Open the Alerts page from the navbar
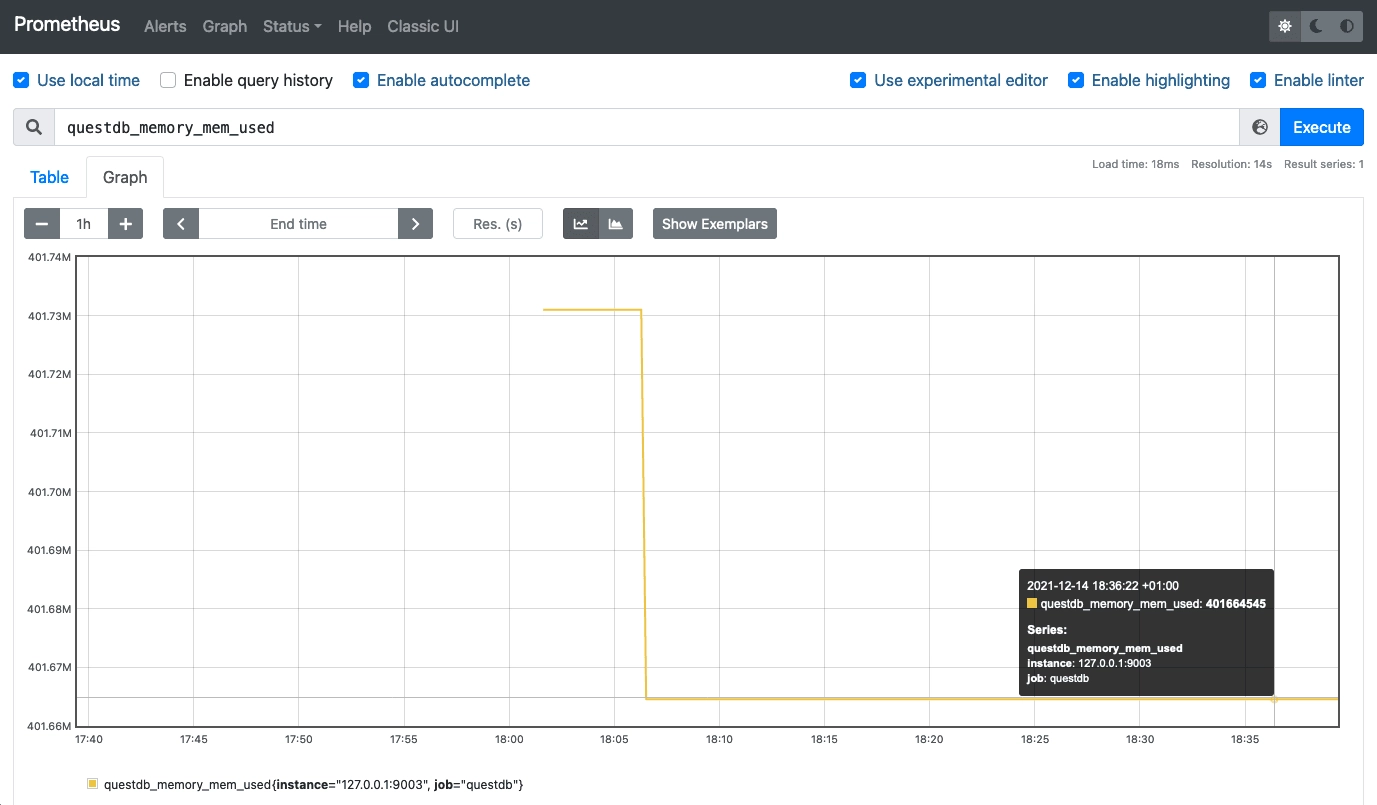1377x805 pixels. click(x=164, y=27)
